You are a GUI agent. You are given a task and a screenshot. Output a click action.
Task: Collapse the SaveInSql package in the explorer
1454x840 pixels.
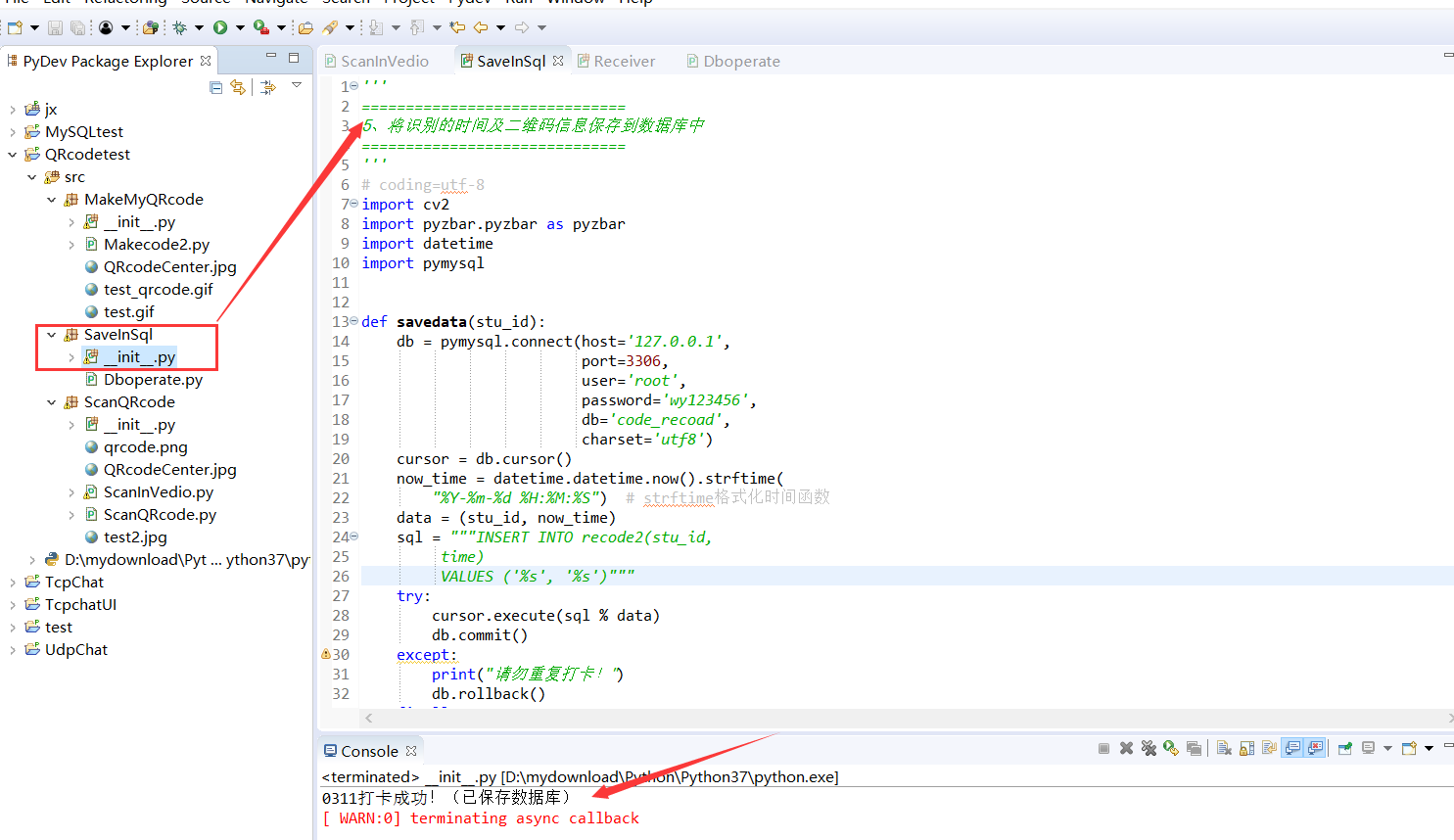(50, 333)
